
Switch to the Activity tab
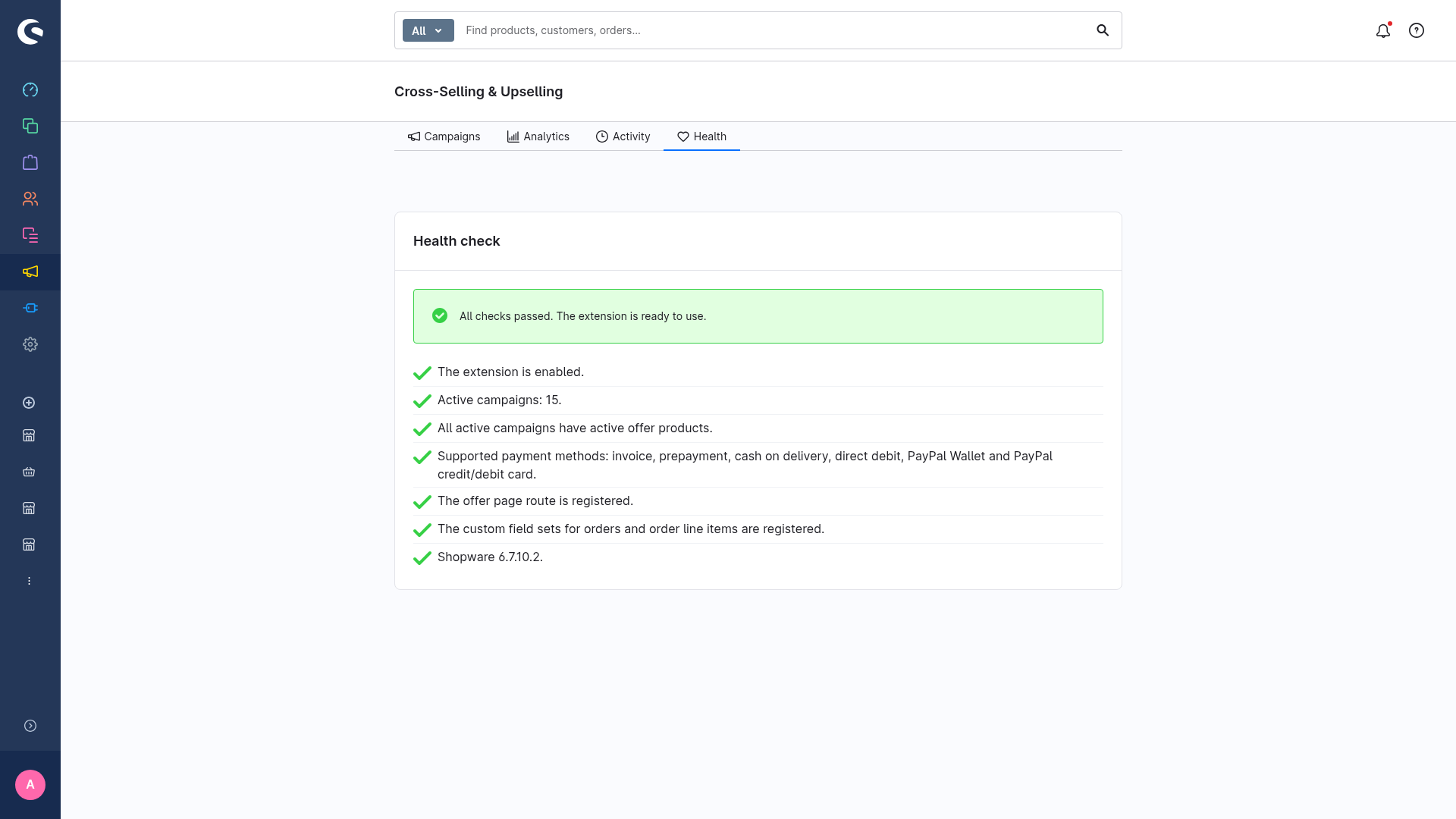point(623,136)
